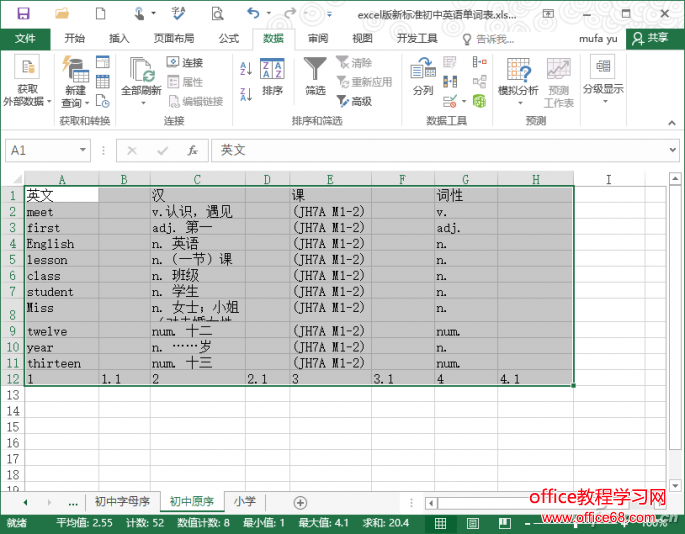The width and height of the screenshot is (685, 534).
Task: Switch to Normal view in status bar
Action: [440, 523]
